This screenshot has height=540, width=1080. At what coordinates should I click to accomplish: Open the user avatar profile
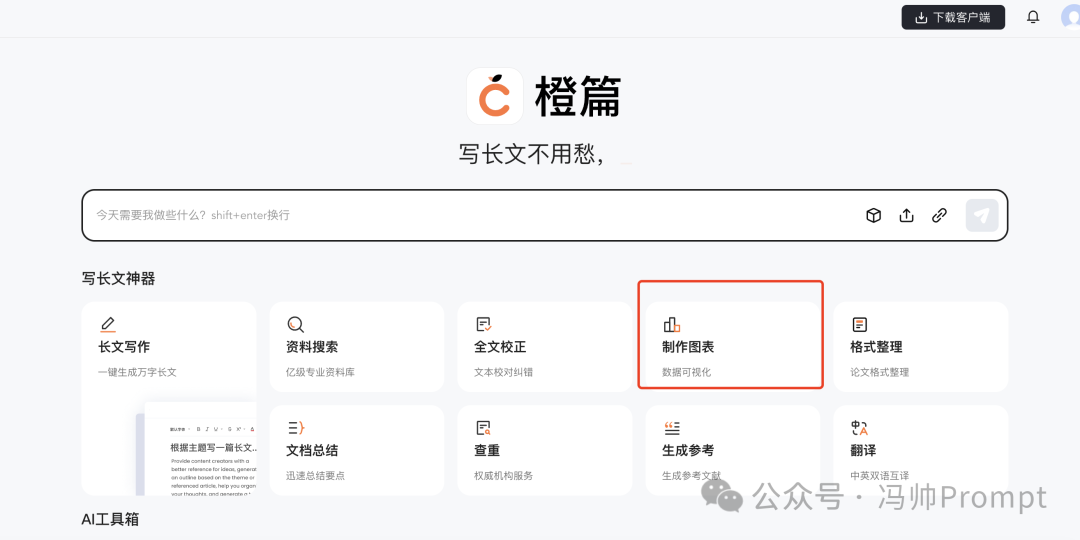tap(1071, 17)
